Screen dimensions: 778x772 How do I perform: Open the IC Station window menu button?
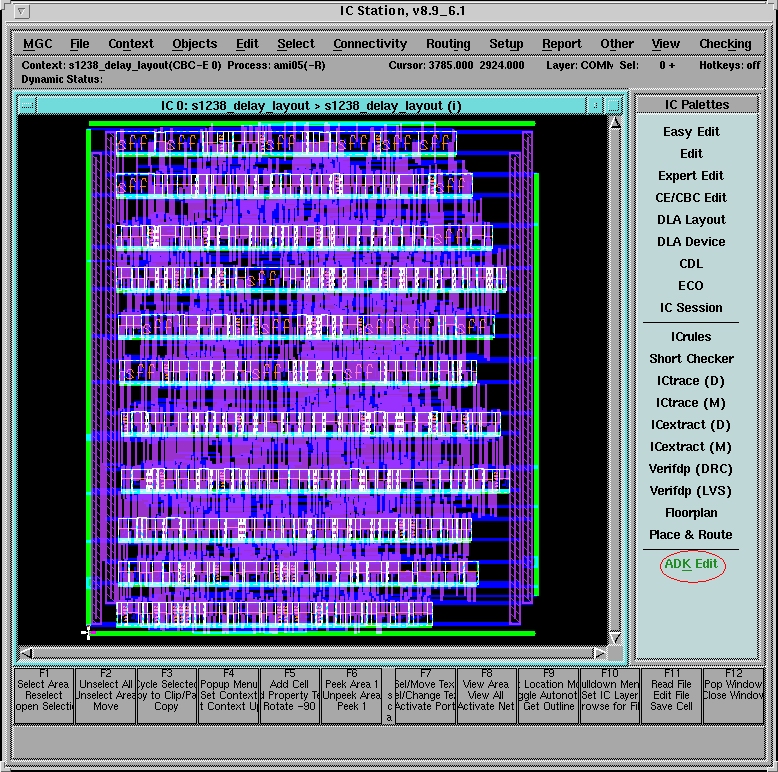pyautogui.click(x=23, y=12)
